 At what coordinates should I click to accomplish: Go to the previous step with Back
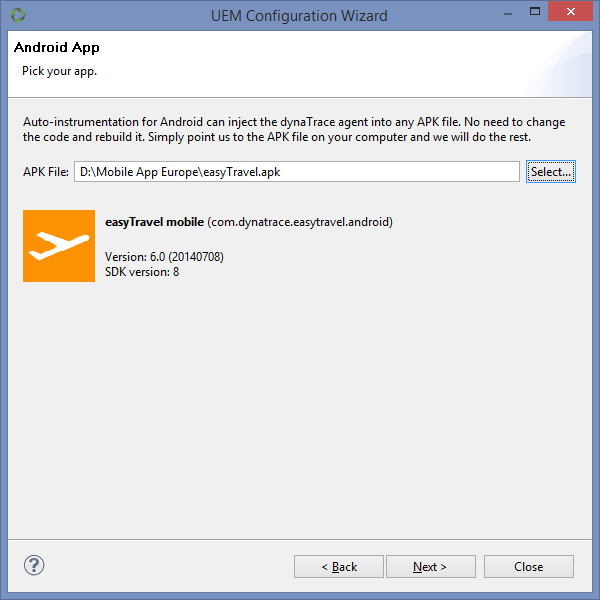point(339,566)
